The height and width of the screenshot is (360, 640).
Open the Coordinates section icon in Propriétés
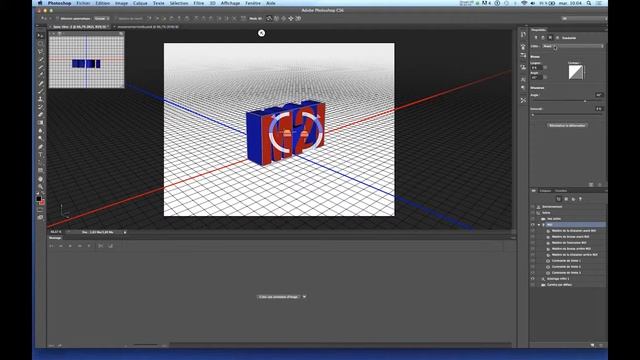557,38
